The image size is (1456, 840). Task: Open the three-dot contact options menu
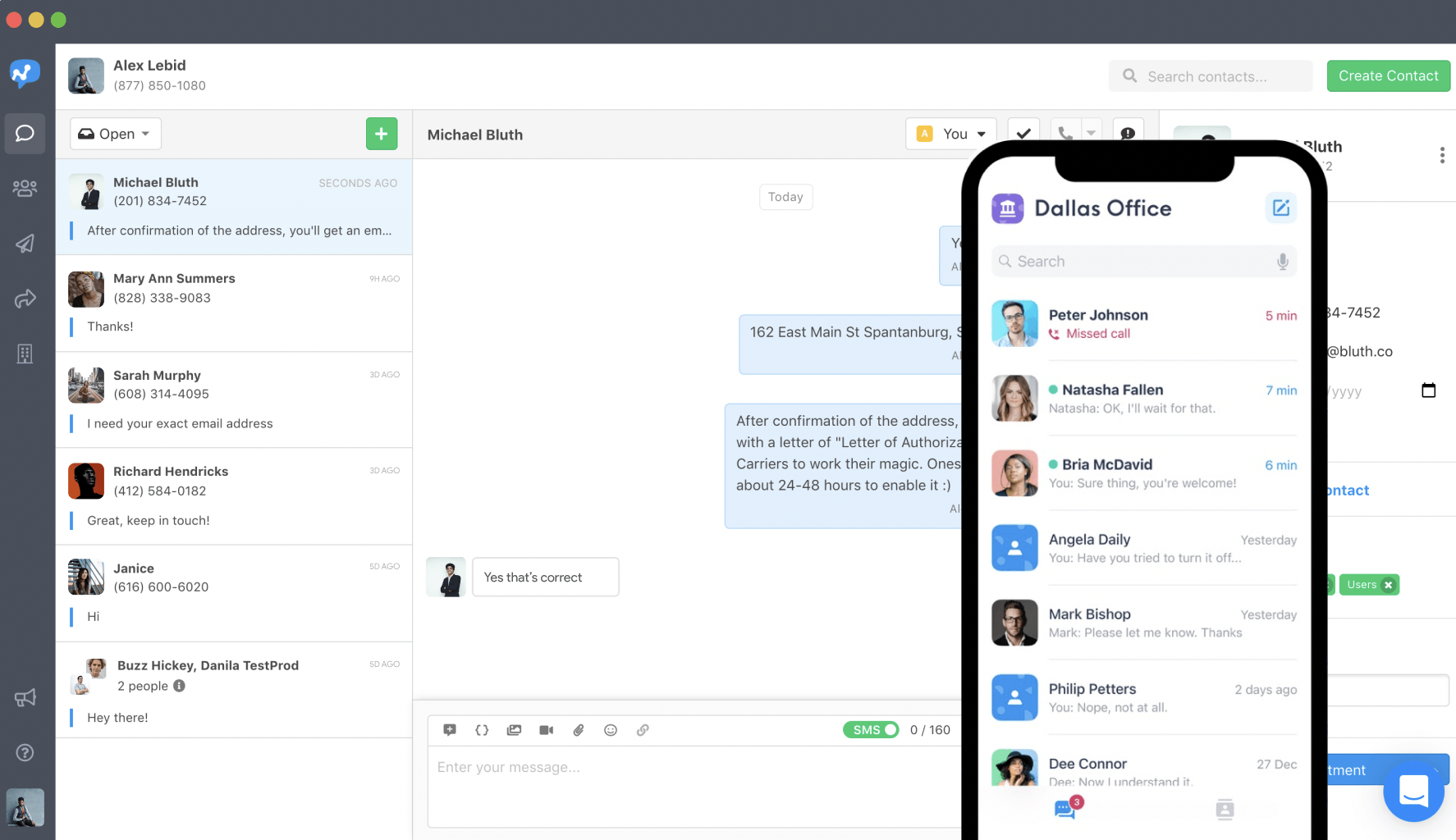coord(1442,154)
